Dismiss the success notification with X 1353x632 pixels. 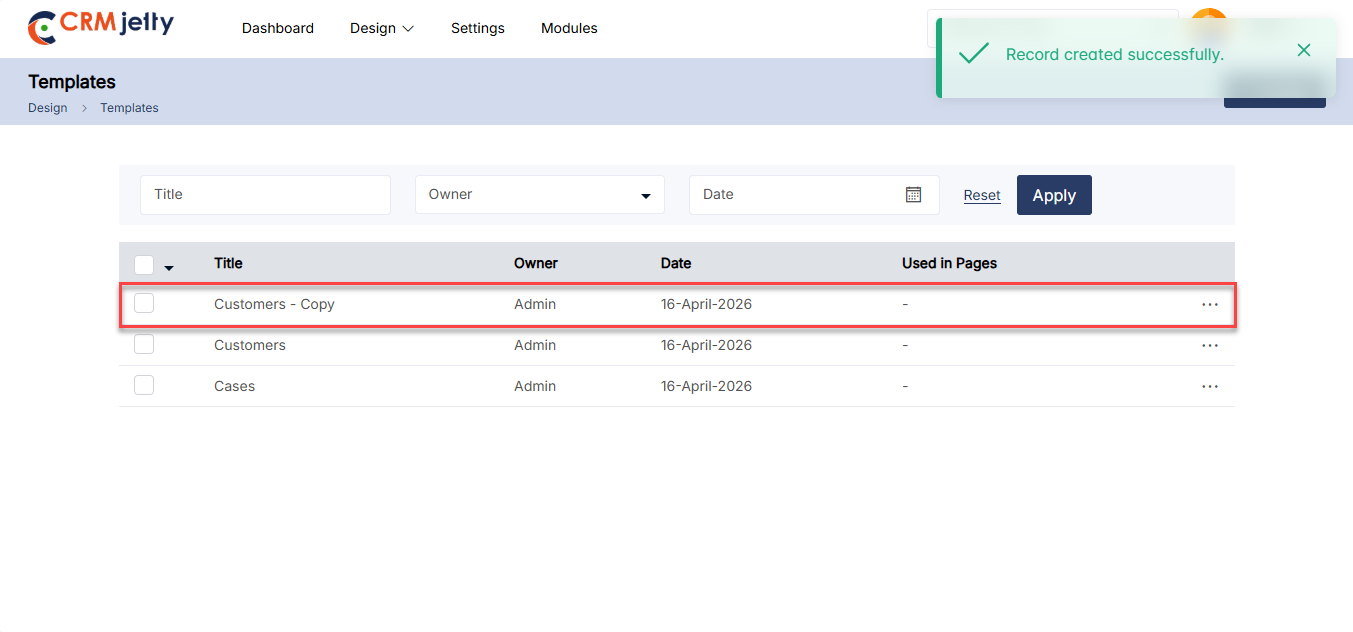click(1303, 50)
